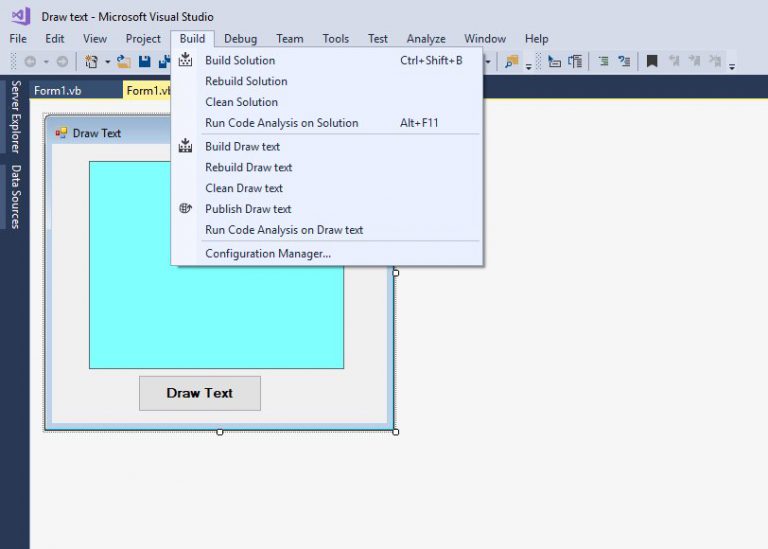
Task: Open the New Project dropdown arrow
Action: (107, 62)
